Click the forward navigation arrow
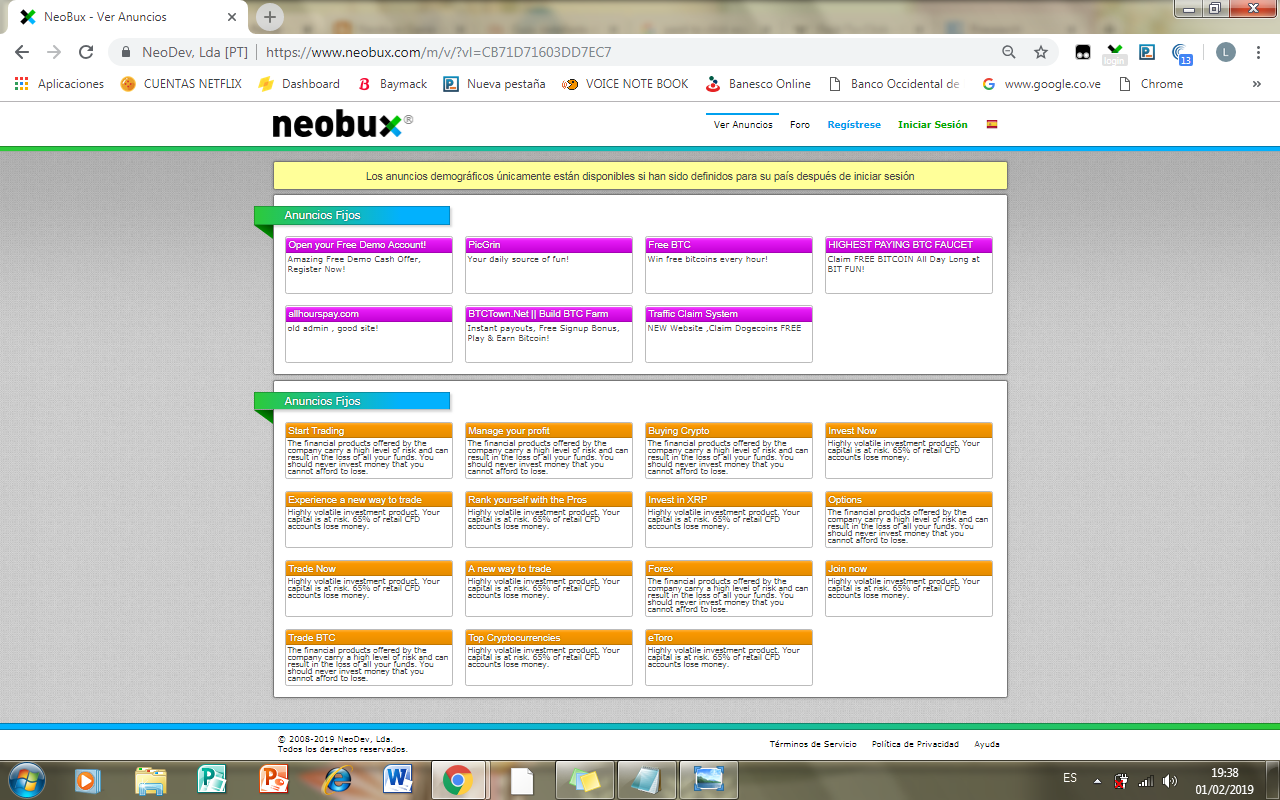The height and width of the screenshot is (800, 1280). coord(54,52)
